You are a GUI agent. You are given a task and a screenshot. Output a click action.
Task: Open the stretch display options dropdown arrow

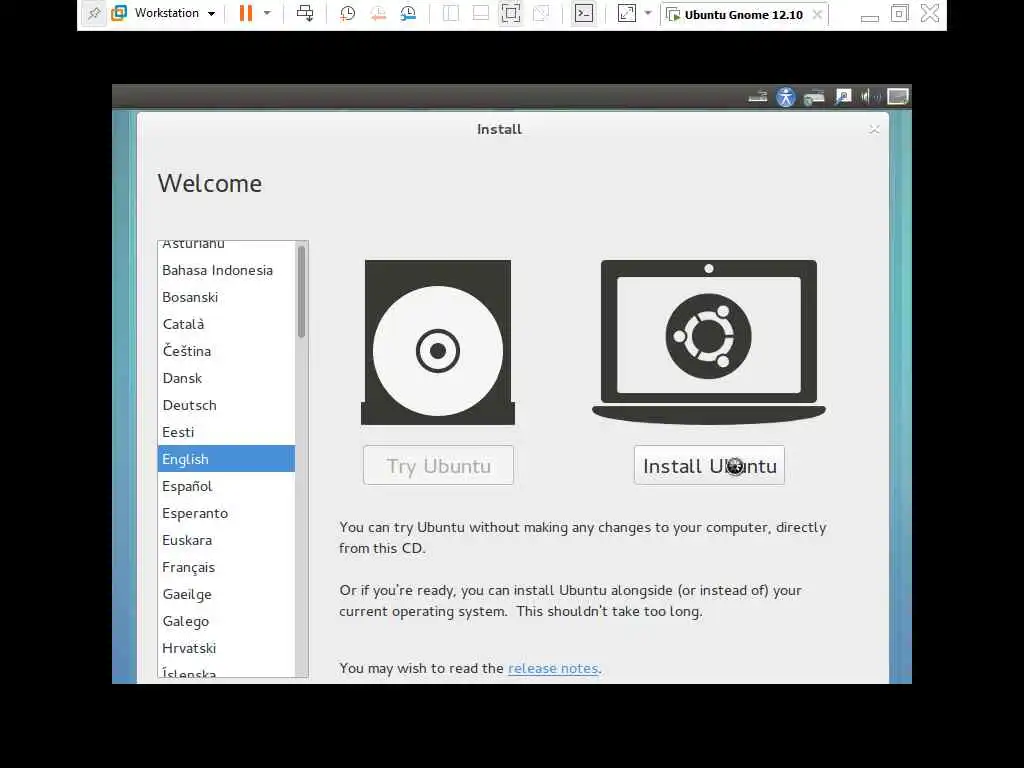[648, 13]
